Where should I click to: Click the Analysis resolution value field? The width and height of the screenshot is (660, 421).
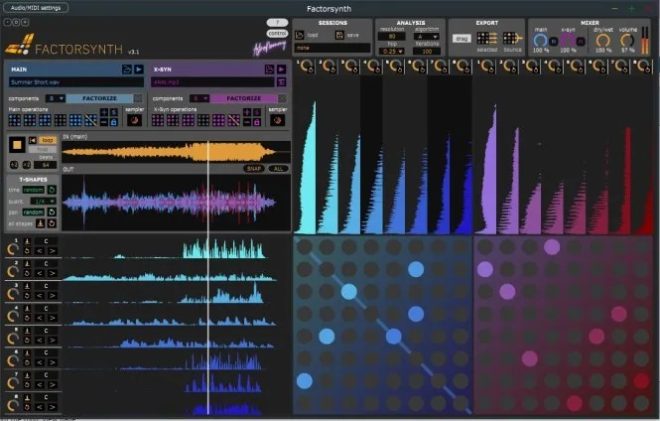(x=391, y=37)
